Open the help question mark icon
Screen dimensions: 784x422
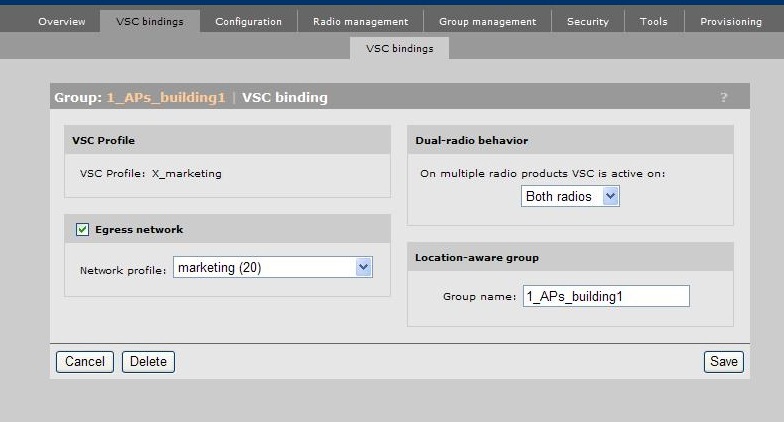pyautogui.click(x=724, y=97)
